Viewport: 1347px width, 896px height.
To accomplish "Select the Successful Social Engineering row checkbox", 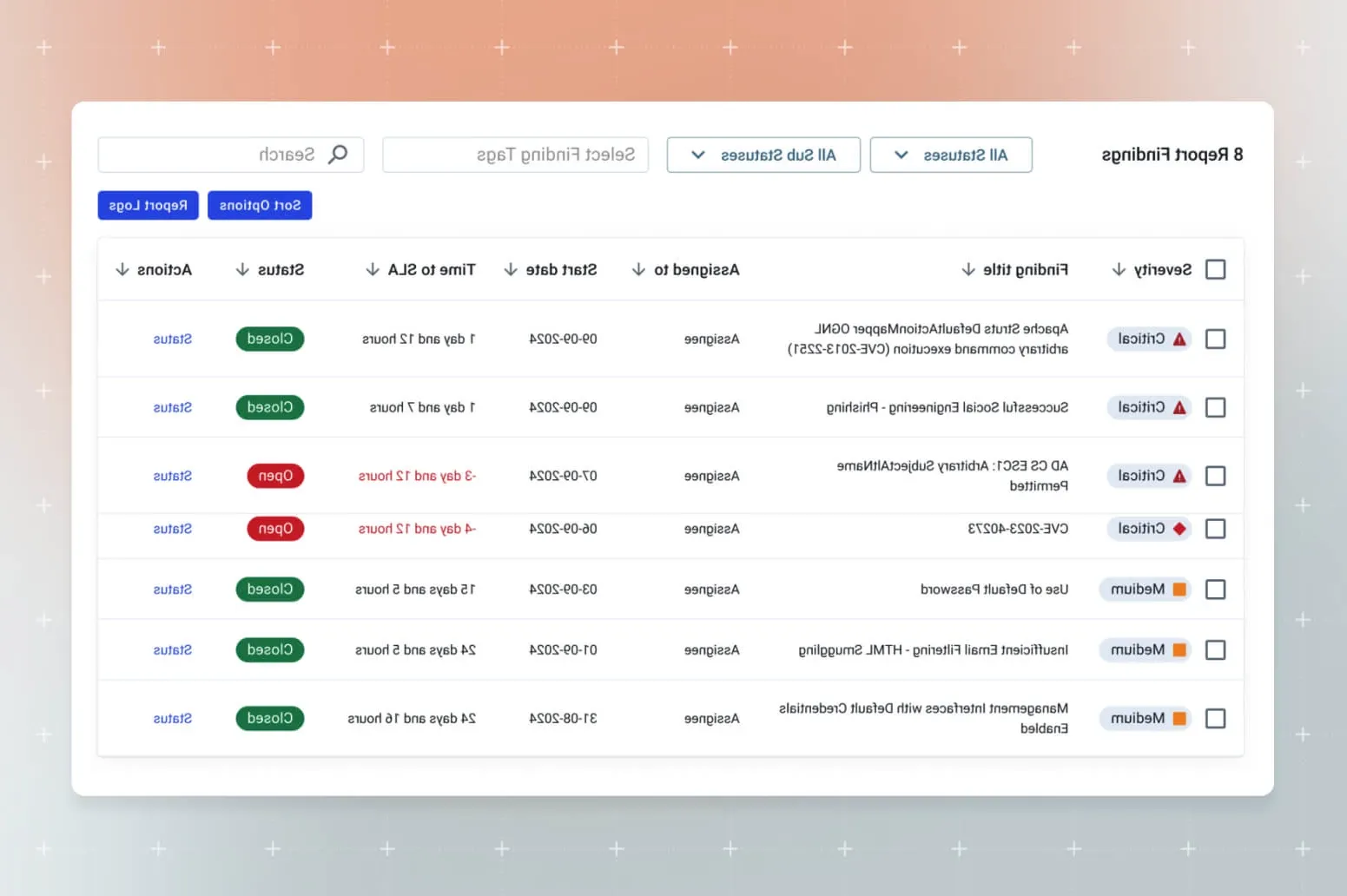I will click(1216, 408).
